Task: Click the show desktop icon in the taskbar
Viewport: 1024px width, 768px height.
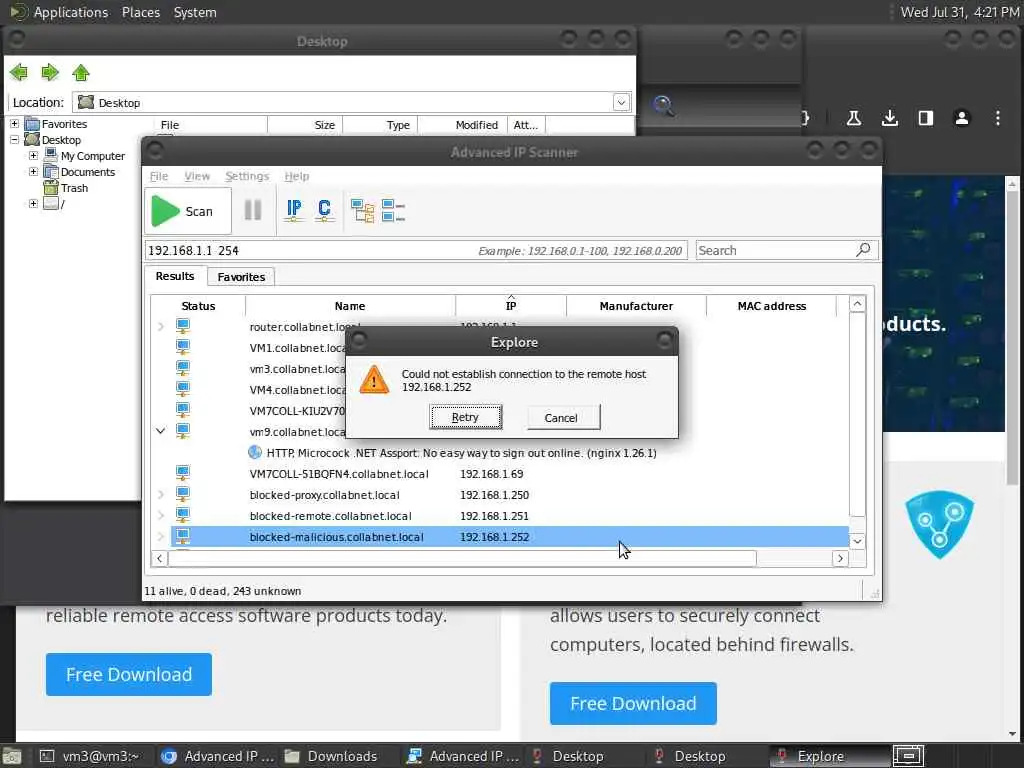Action: (12, 756)
